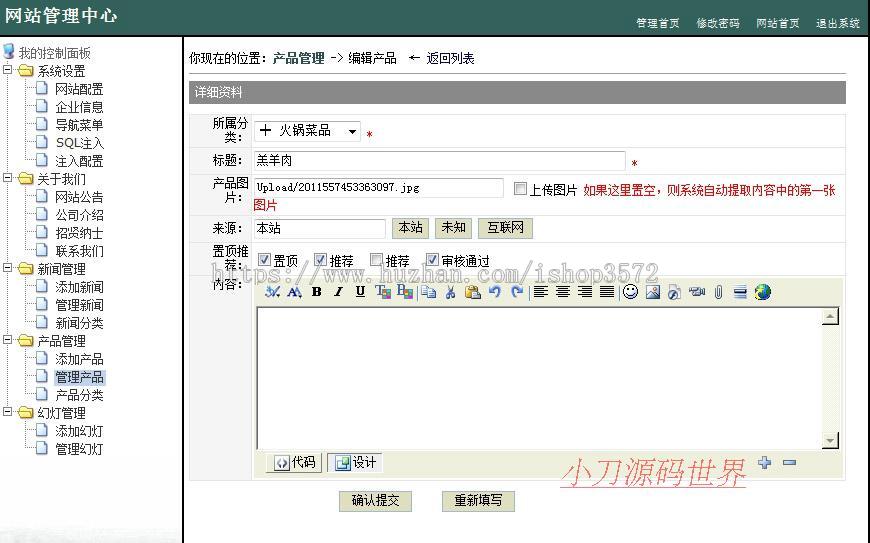
Task: Open 添加产品 in the sidebar tree
Action: click(x=79, y=359)
